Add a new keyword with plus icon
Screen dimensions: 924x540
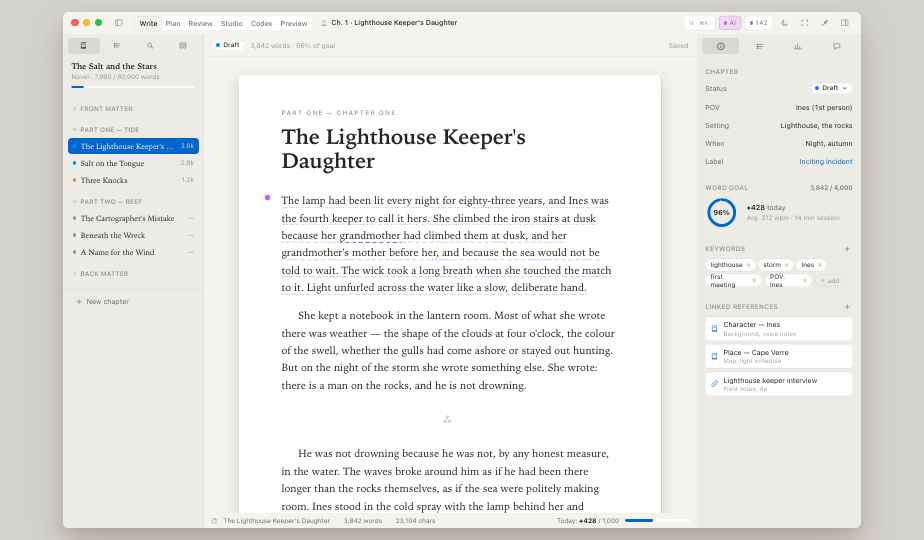pyautogui.click(x=847, y=249)
